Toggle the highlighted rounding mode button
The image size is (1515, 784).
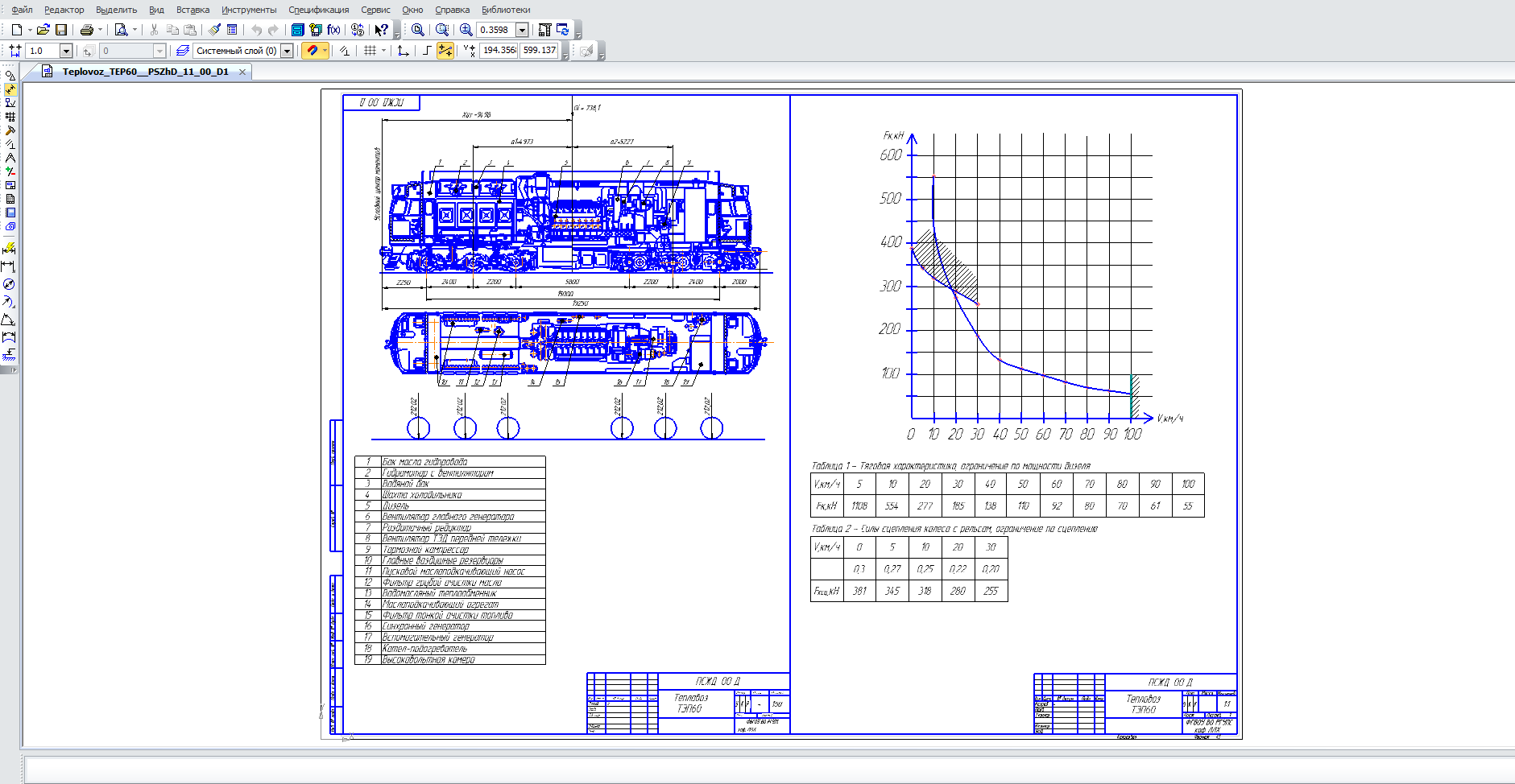point(445,51)
